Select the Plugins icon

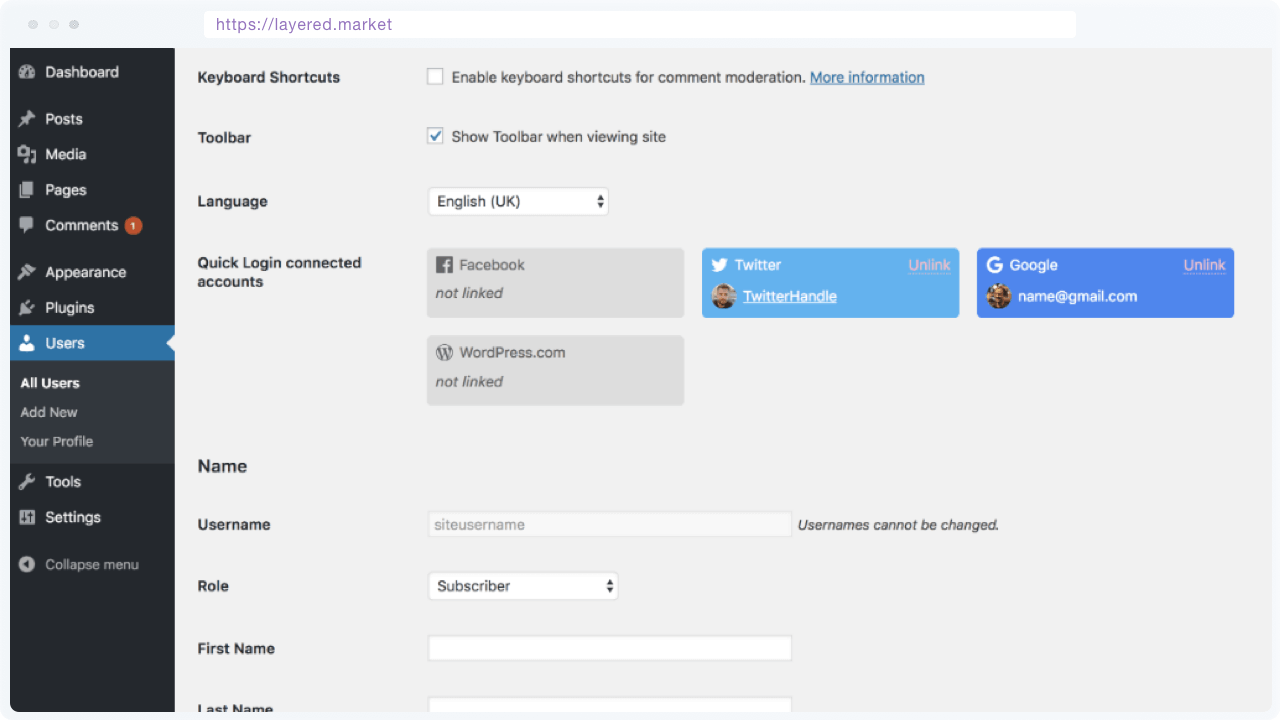click(x=26, y=307)
